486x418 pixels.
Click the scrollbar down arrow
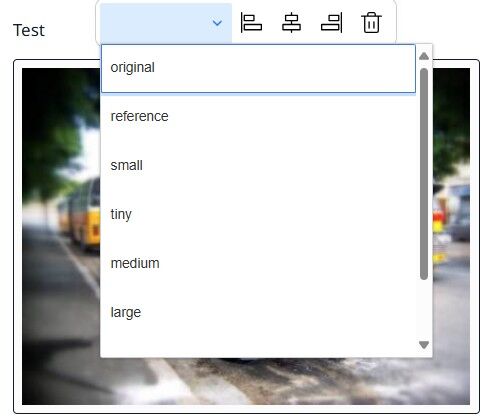[424, 345]
